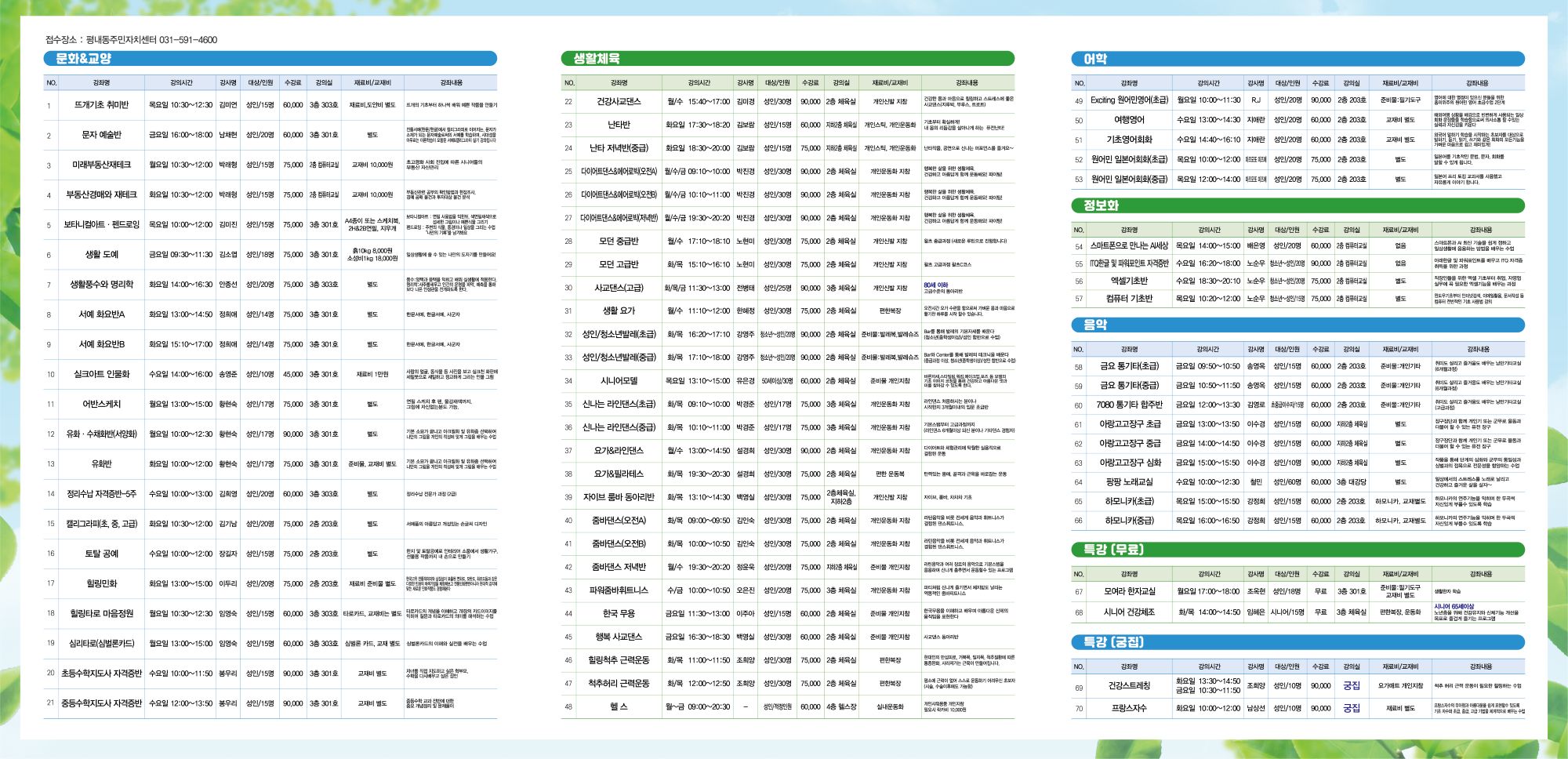Click the 접수장소 phone number text
Viewport: 1568px width, 759px height.
(188, 40)
